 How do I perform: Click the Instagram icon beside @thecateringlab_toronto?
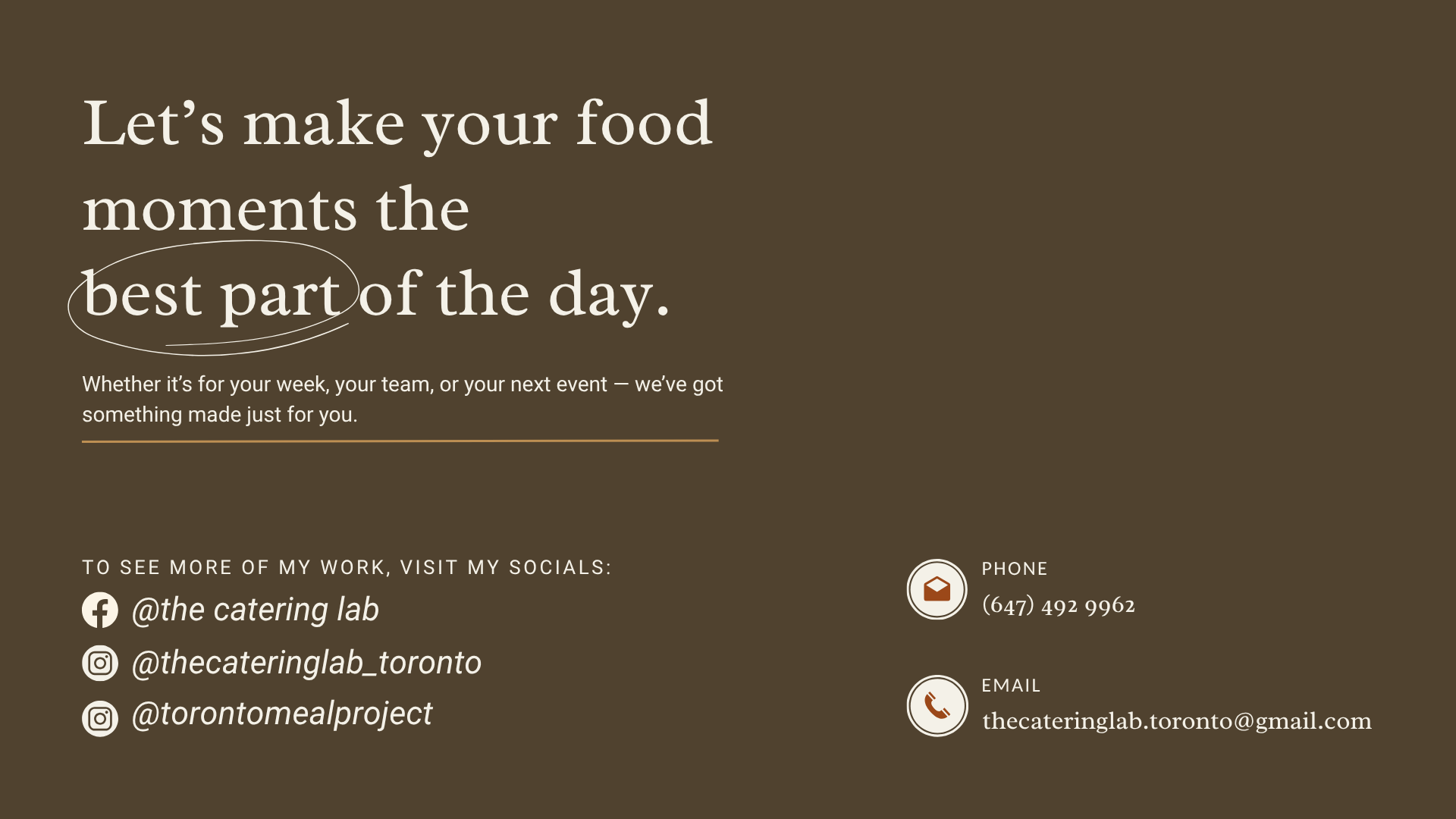click(100, 664)
